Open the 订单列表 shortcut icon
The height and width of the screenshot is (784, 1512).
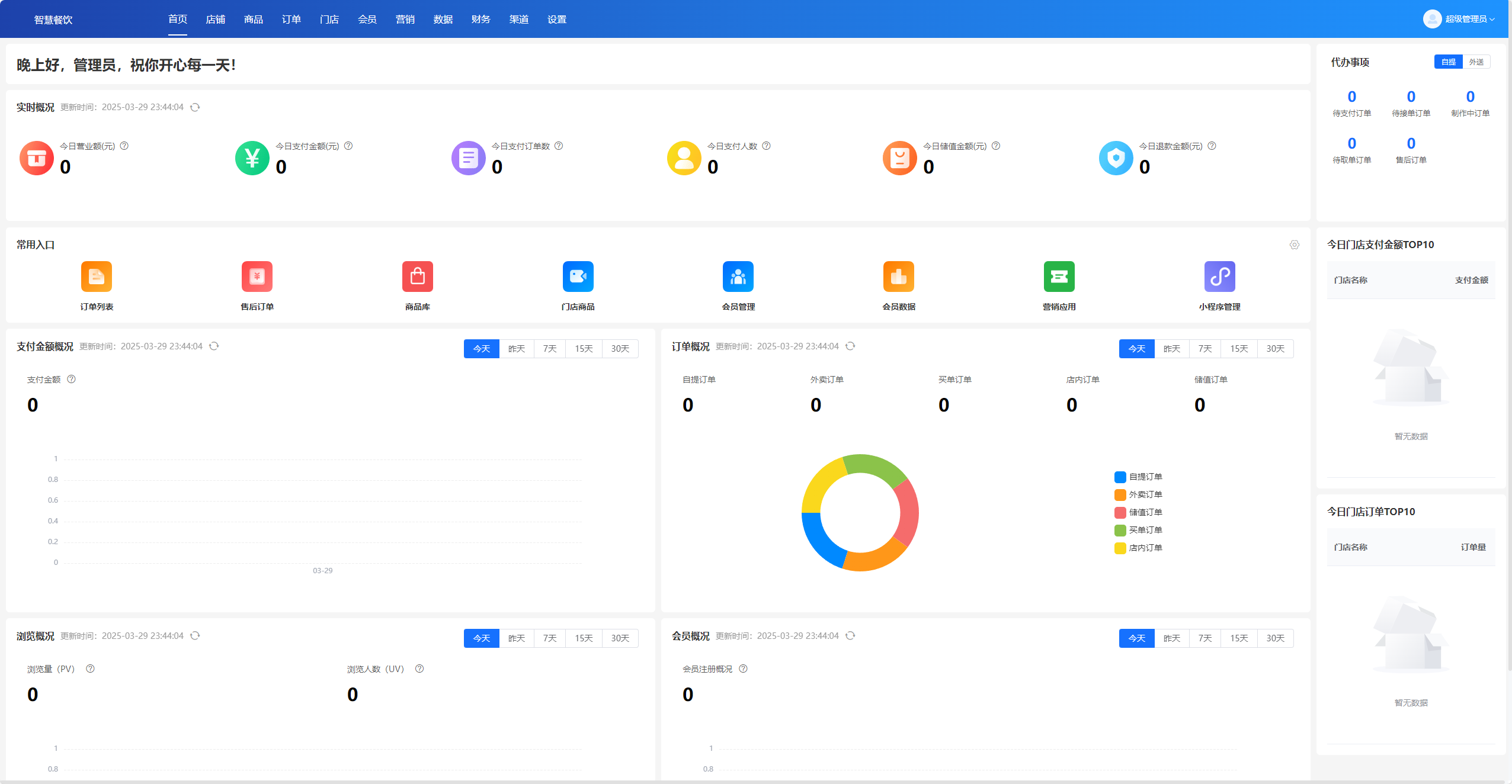(x=96, y=277)
